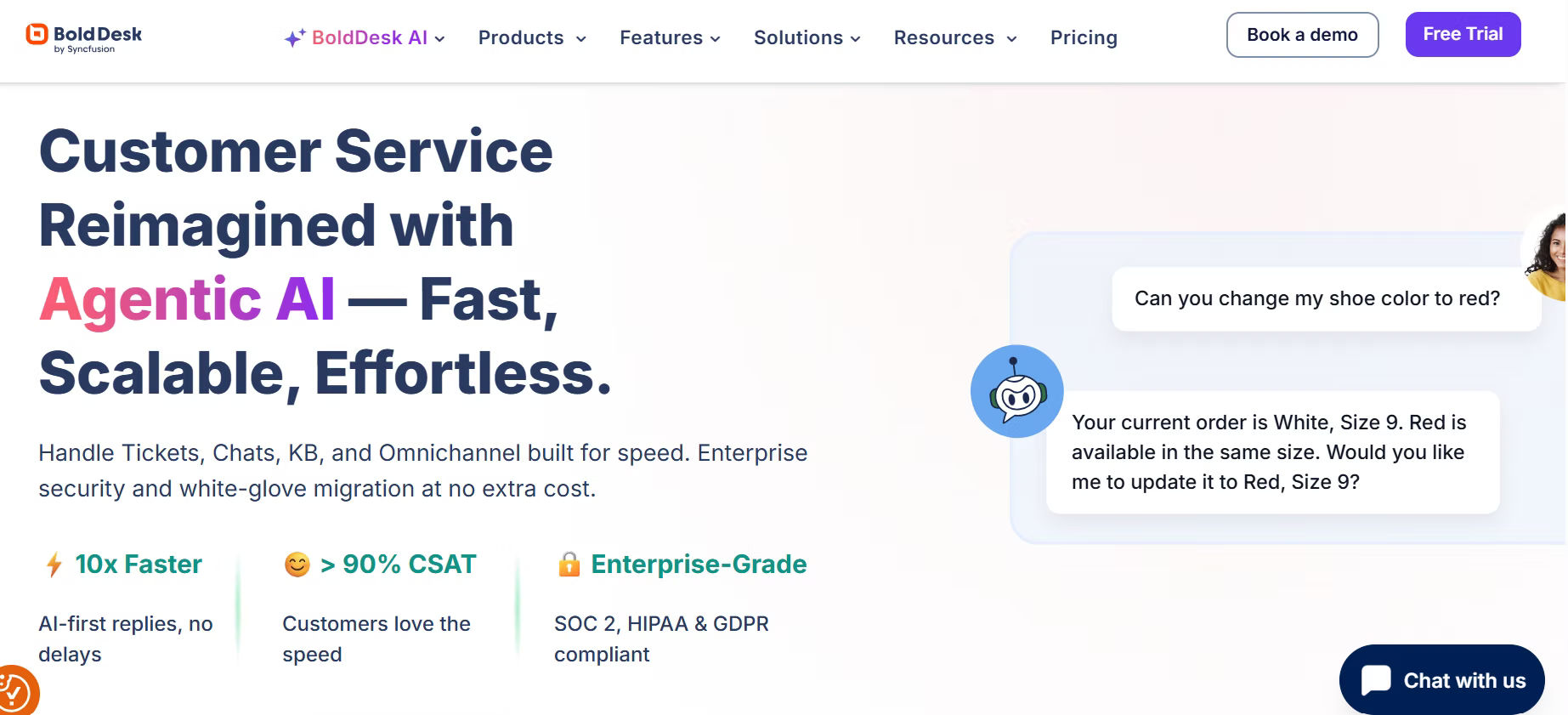
Task: Click the customer profile photo
Action: click(1548, 253)
